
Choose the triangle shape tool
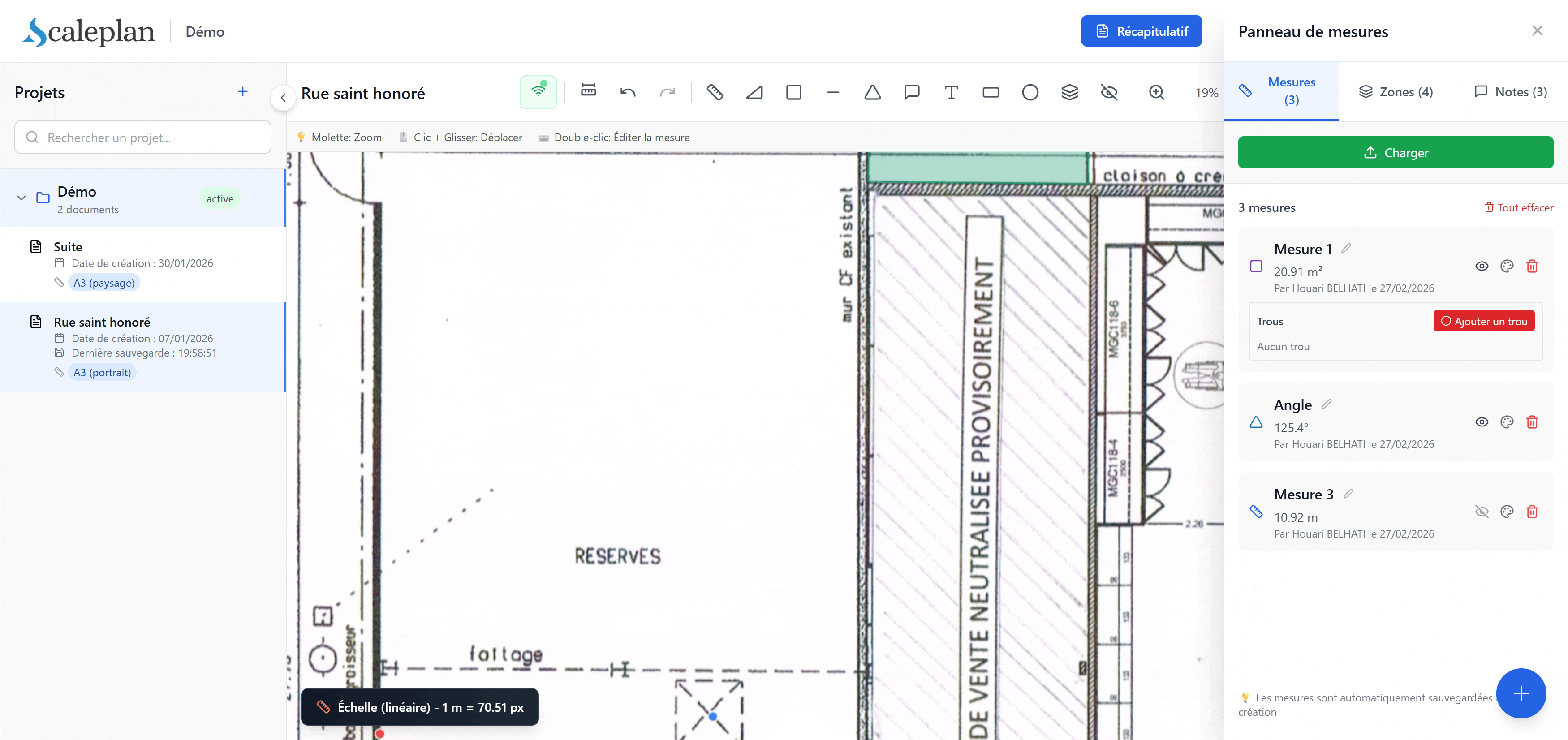click(x=872, y=92)
